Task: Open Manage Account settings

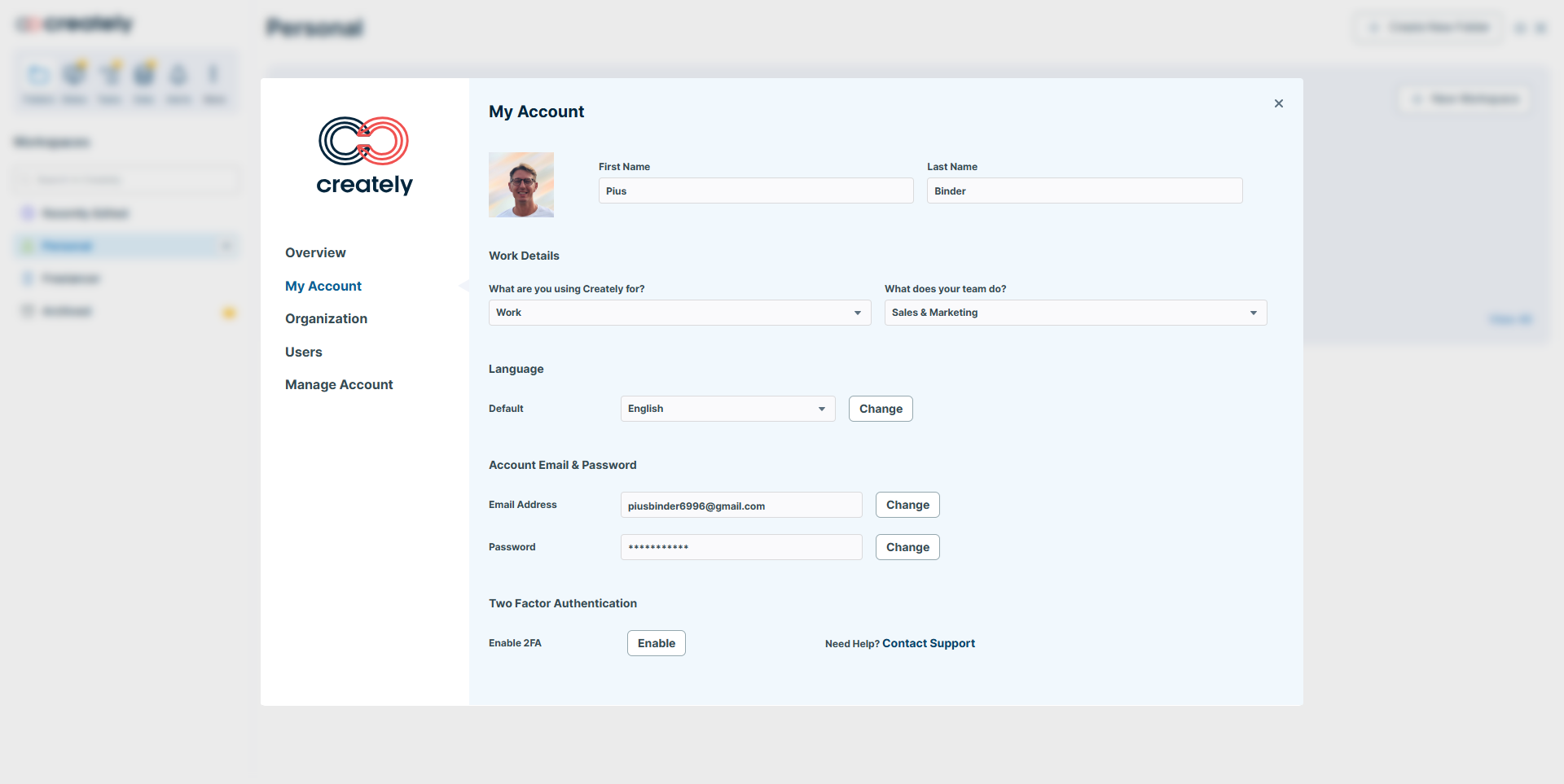Action: click(x=339, y=385)
